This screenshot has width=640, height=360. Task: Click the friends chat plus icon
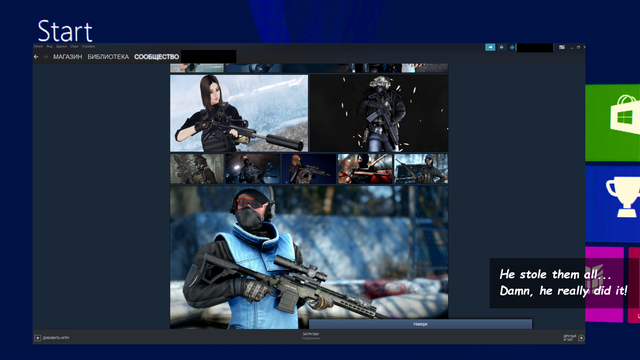(x=581, y=338)
